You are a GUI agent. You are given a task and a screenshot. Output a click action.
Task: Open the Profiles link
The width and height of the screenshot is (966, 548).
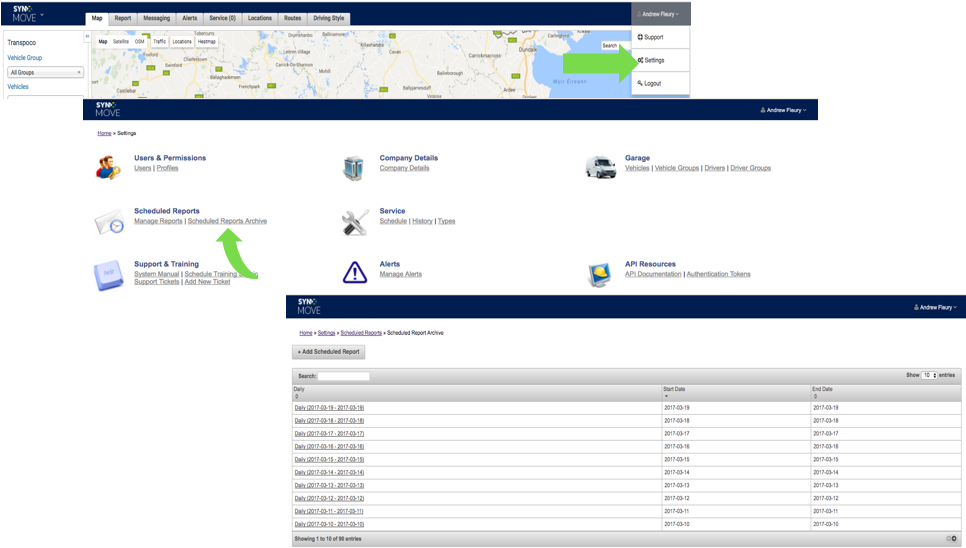[x=167, y=168]
